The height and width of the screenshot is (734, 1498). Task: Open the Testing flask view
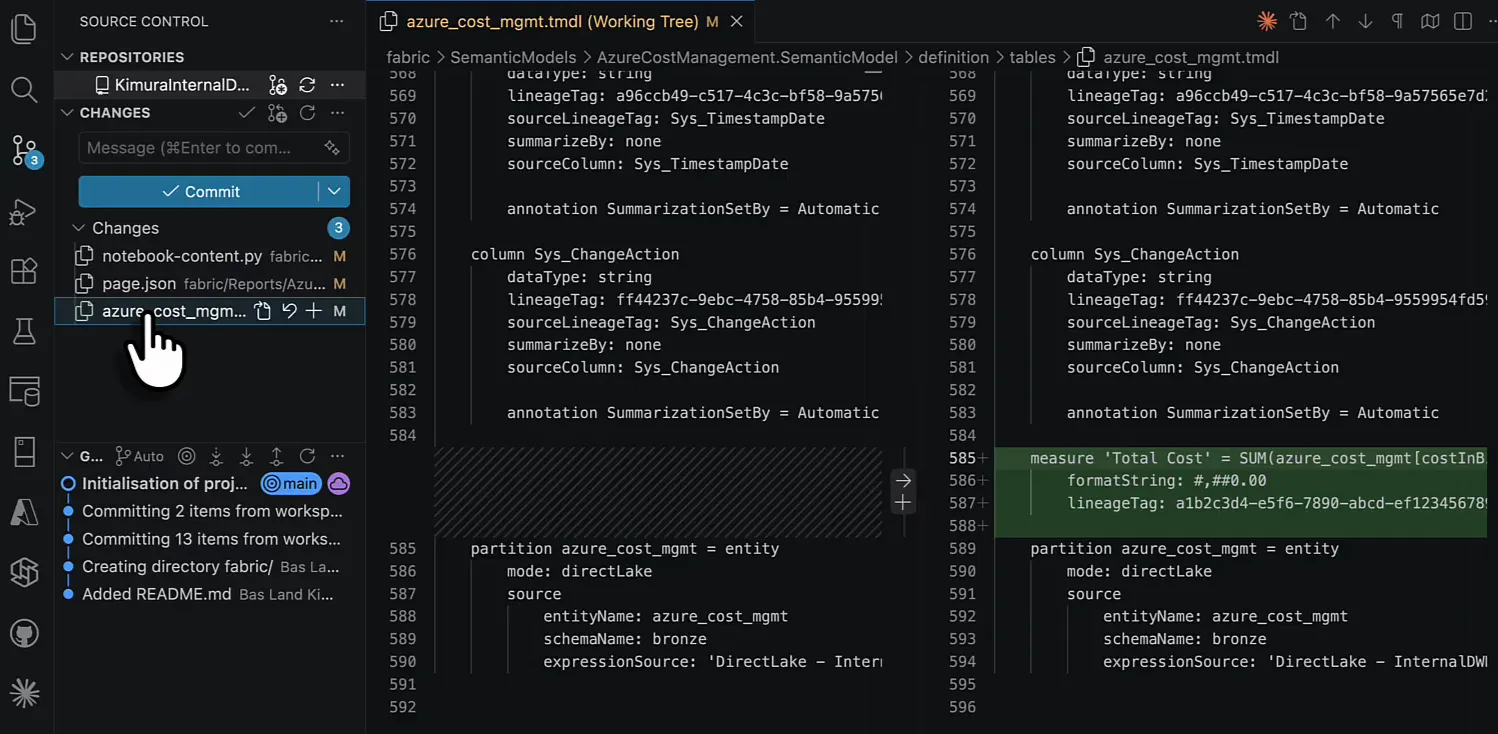pos(24,331)
